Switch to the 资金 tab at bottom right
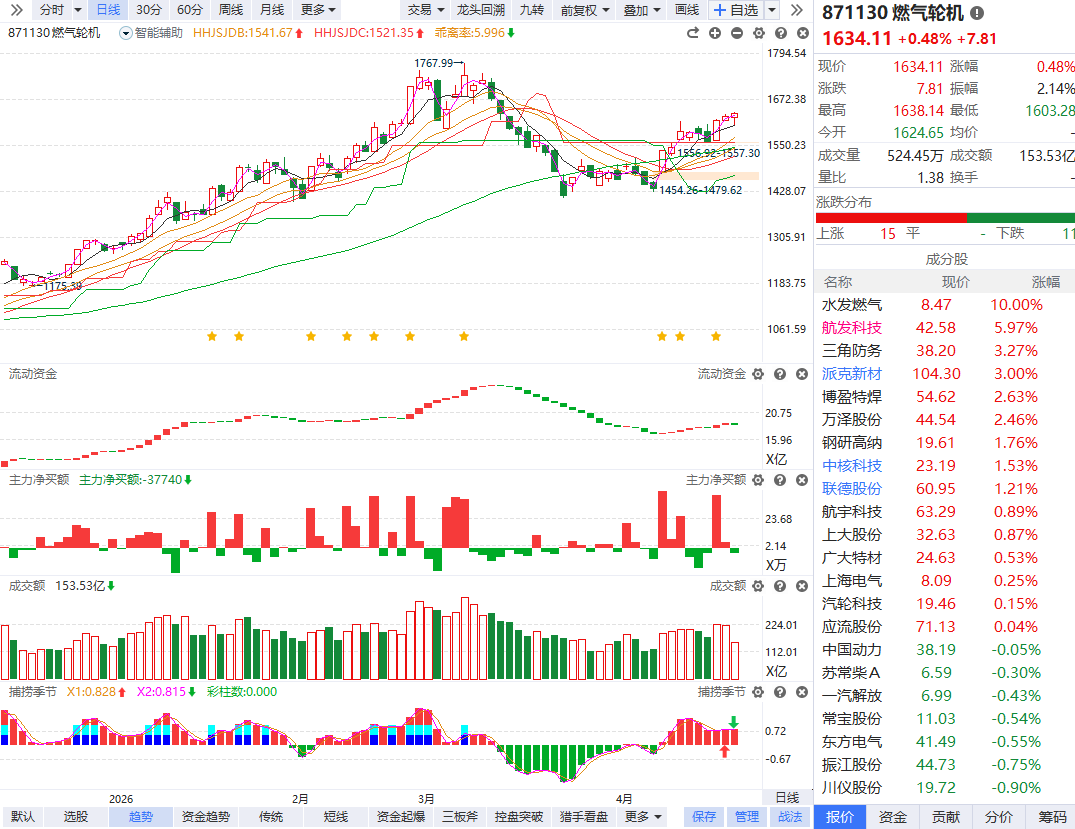 tap(893, 817)
